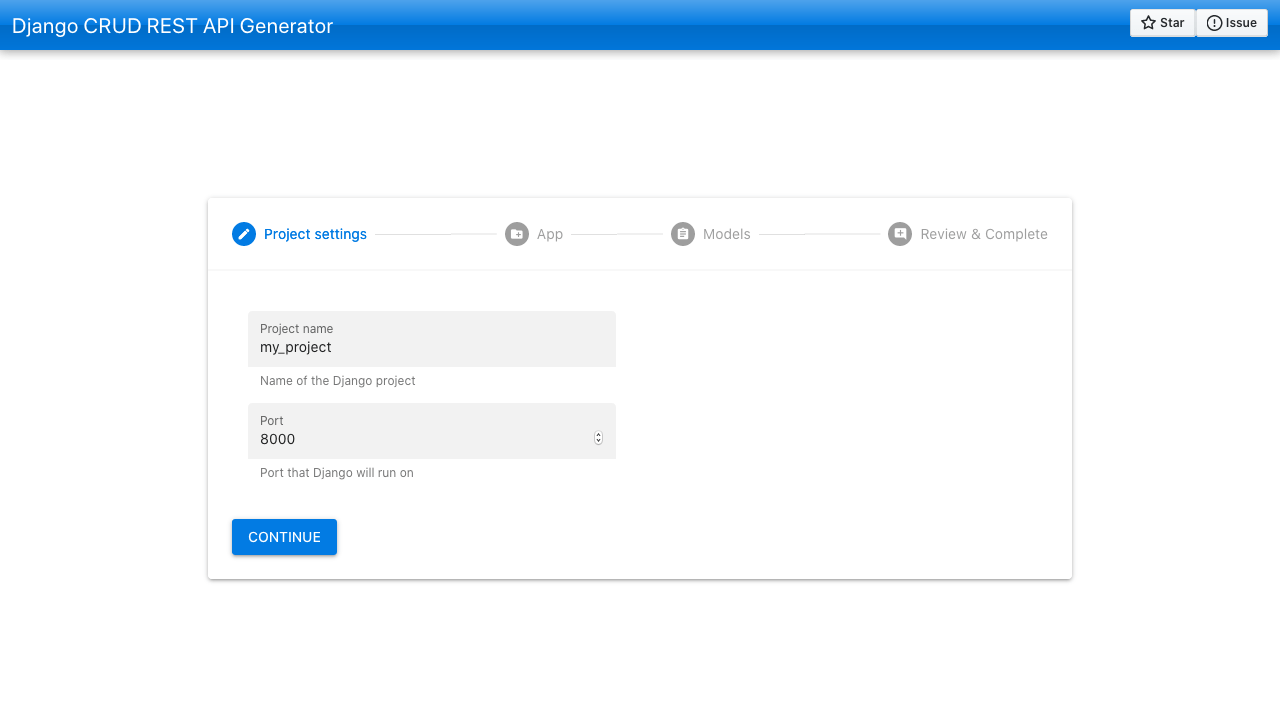Select the pencil edit icon next to Project settings
Viewport: 1280px width, 726px height.
tap(243, 233)
